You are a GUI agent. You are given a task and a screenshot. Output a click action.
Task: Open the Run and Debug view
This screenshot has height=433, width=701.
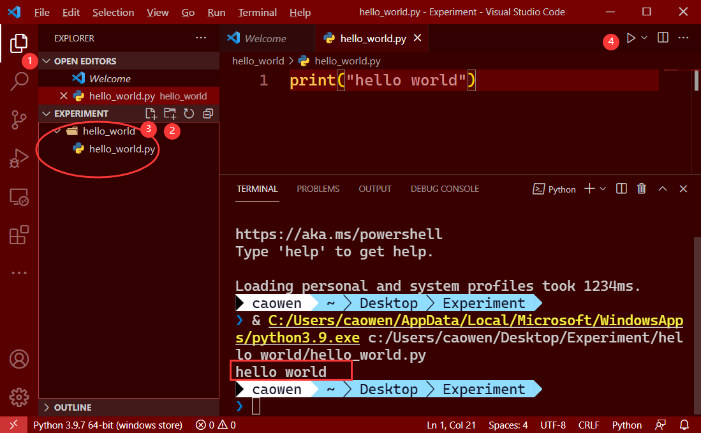click(x=19, y=158)
